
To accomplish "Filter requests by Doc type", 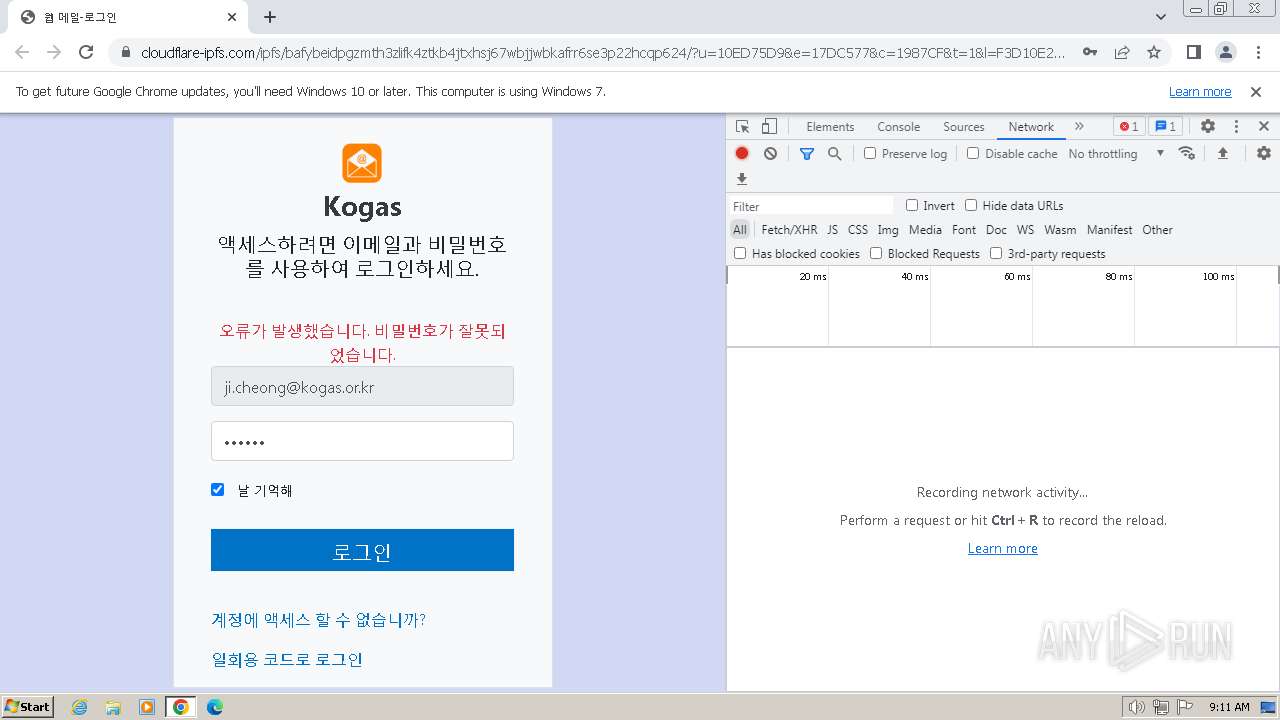I will (x=996, y=229).
